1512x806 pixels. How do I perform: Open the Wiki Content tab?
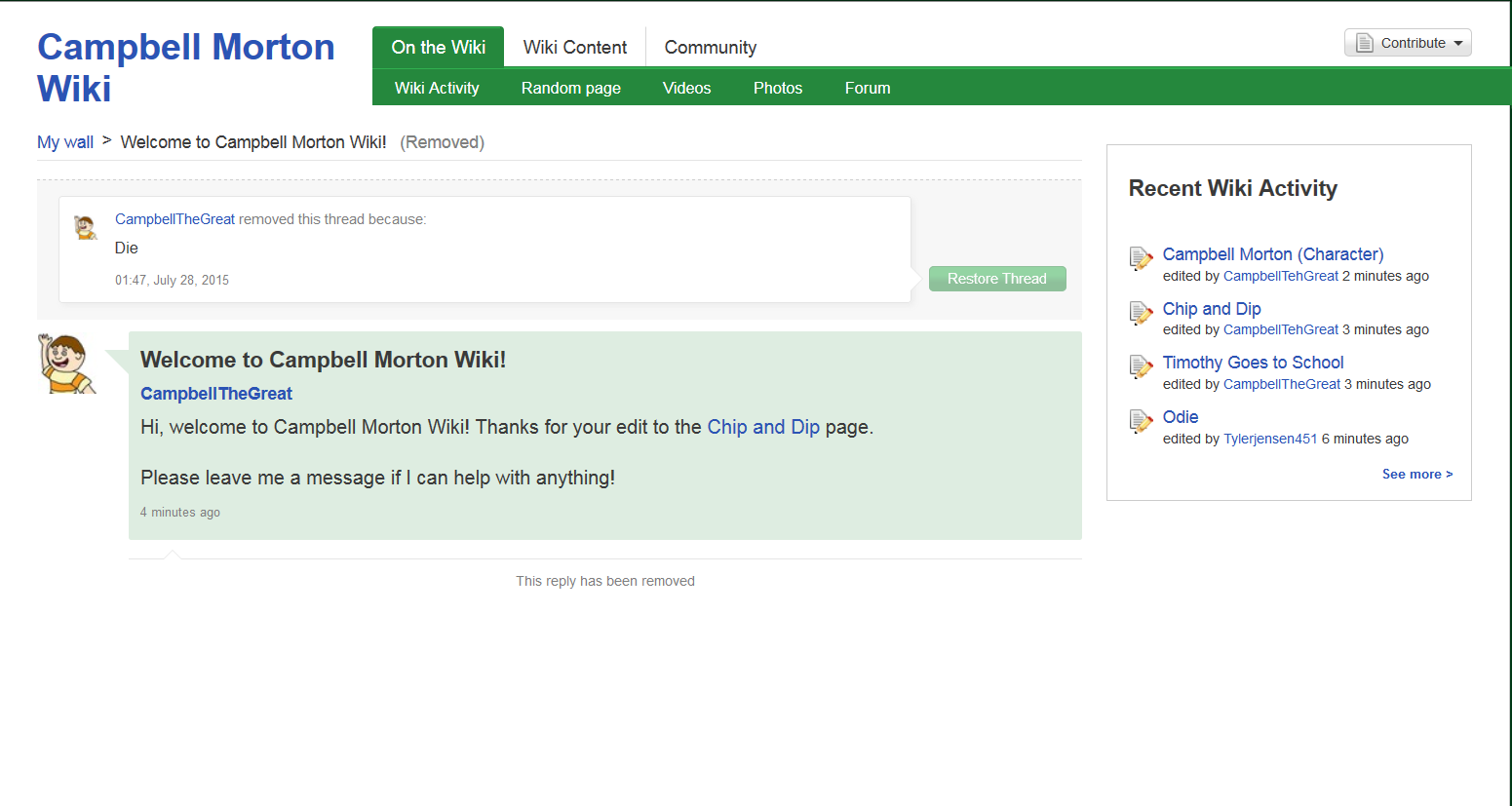click(x=575, y=47)
